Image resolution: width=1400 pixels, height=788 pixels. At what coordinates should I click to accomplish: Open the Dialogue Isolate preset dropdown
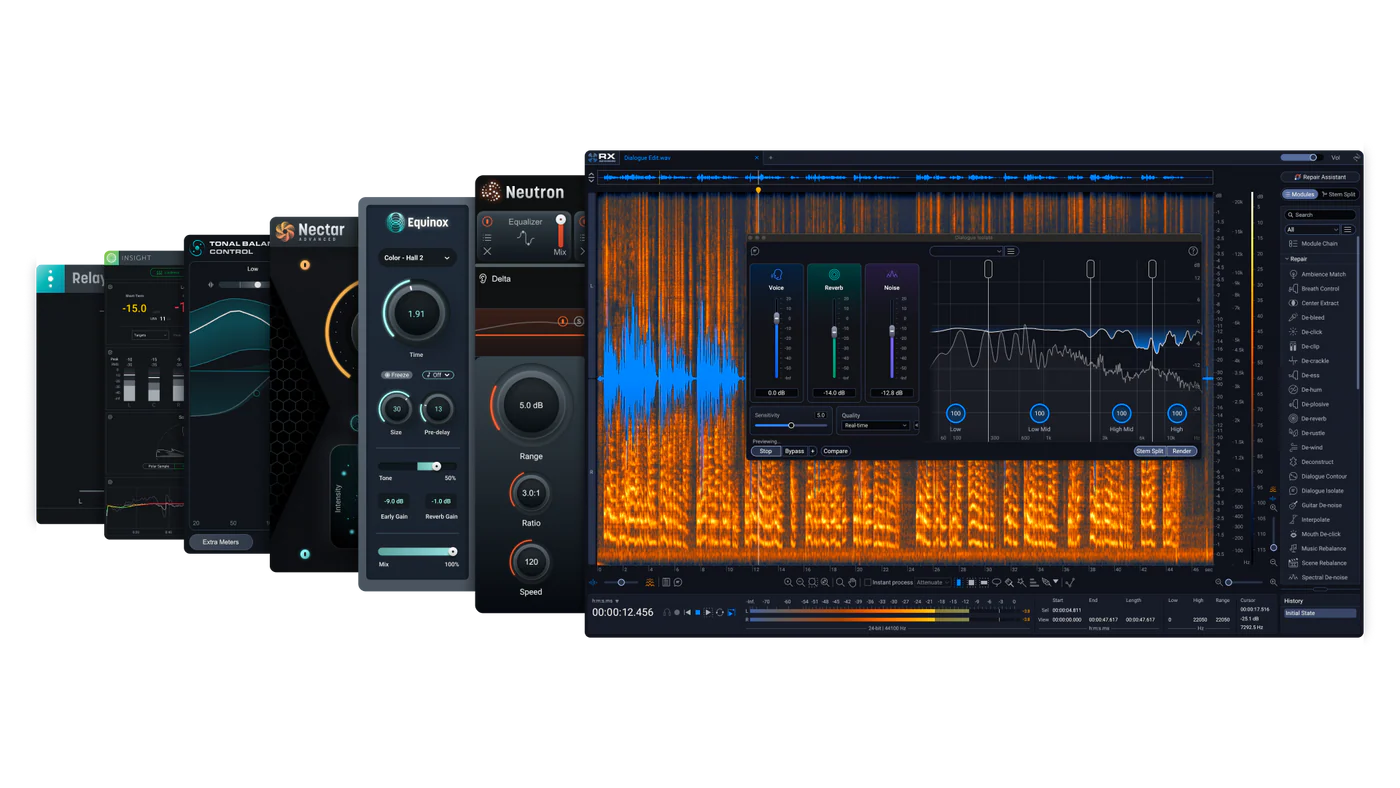966,251
